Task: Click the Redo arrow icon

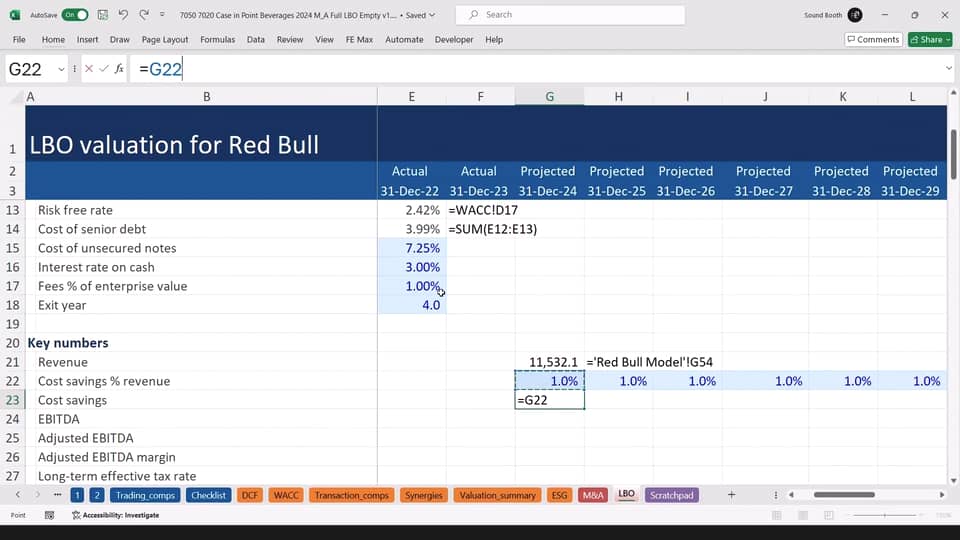Action: [x=144, y=15]
